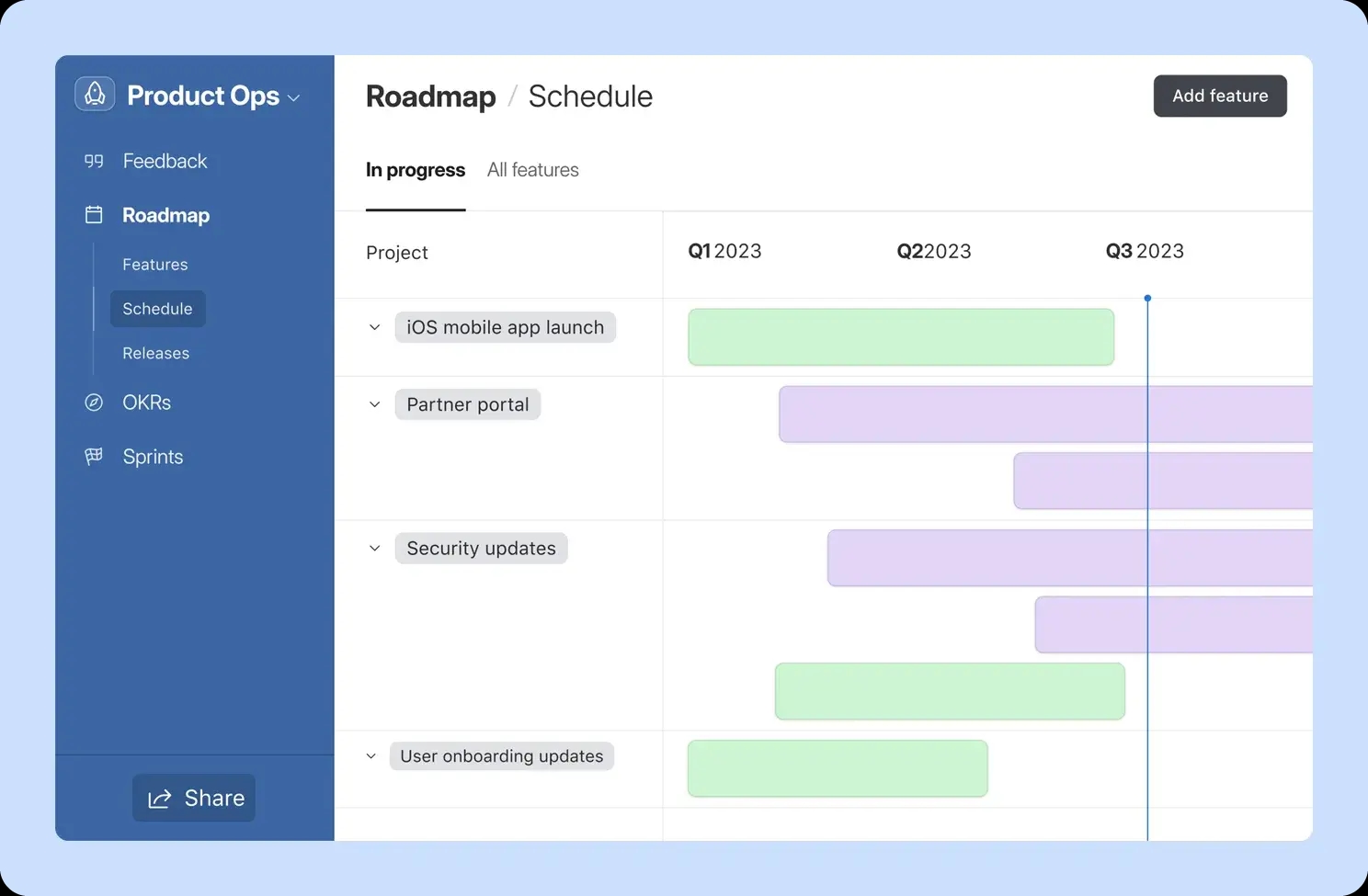Image resolution: width=1368 pixels, height=896 pixels.
Task: Click the Share button
Action: point(194,798)
